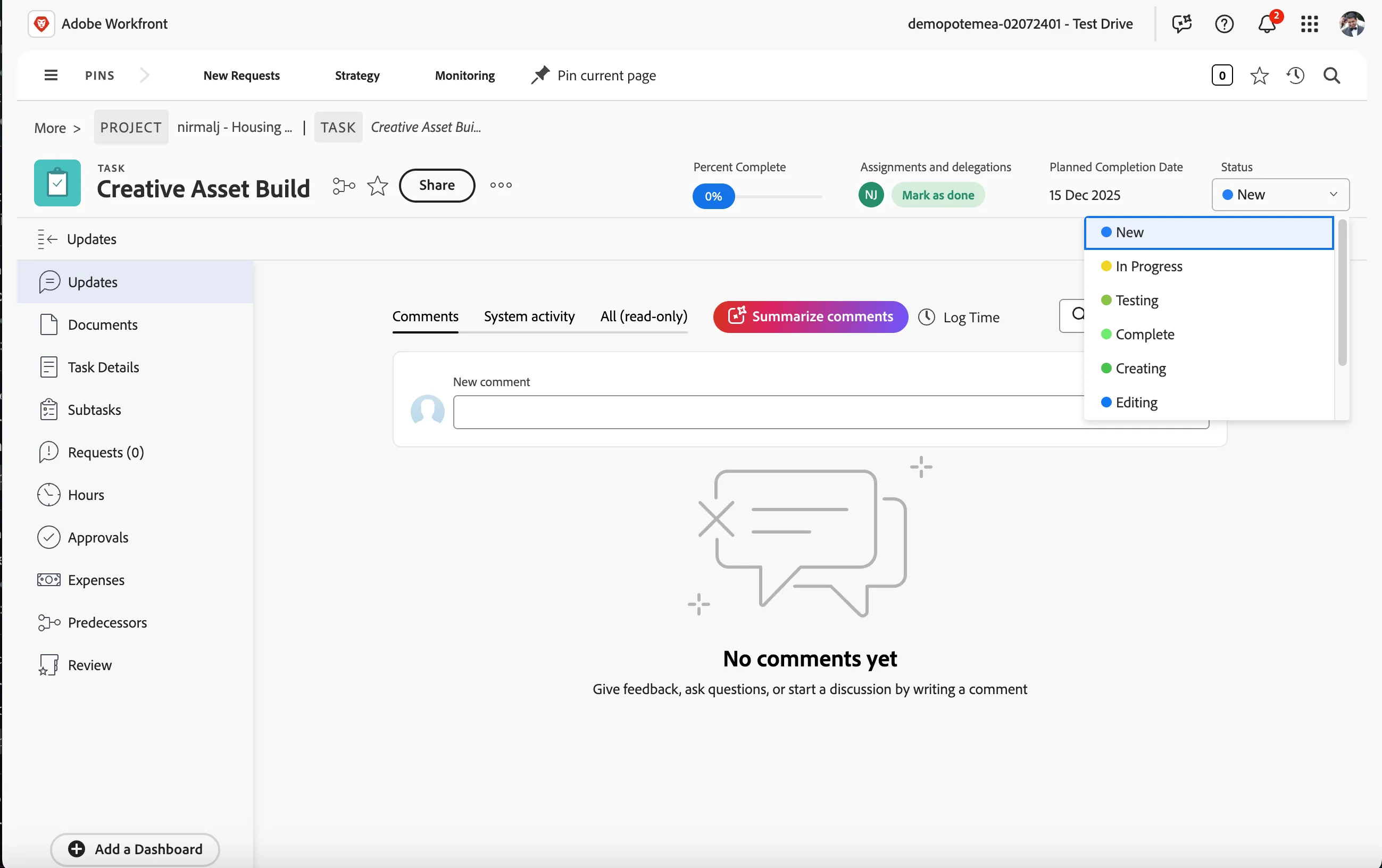
Task: Open the favorites star in toolbar
Action: coord(1259,75)
